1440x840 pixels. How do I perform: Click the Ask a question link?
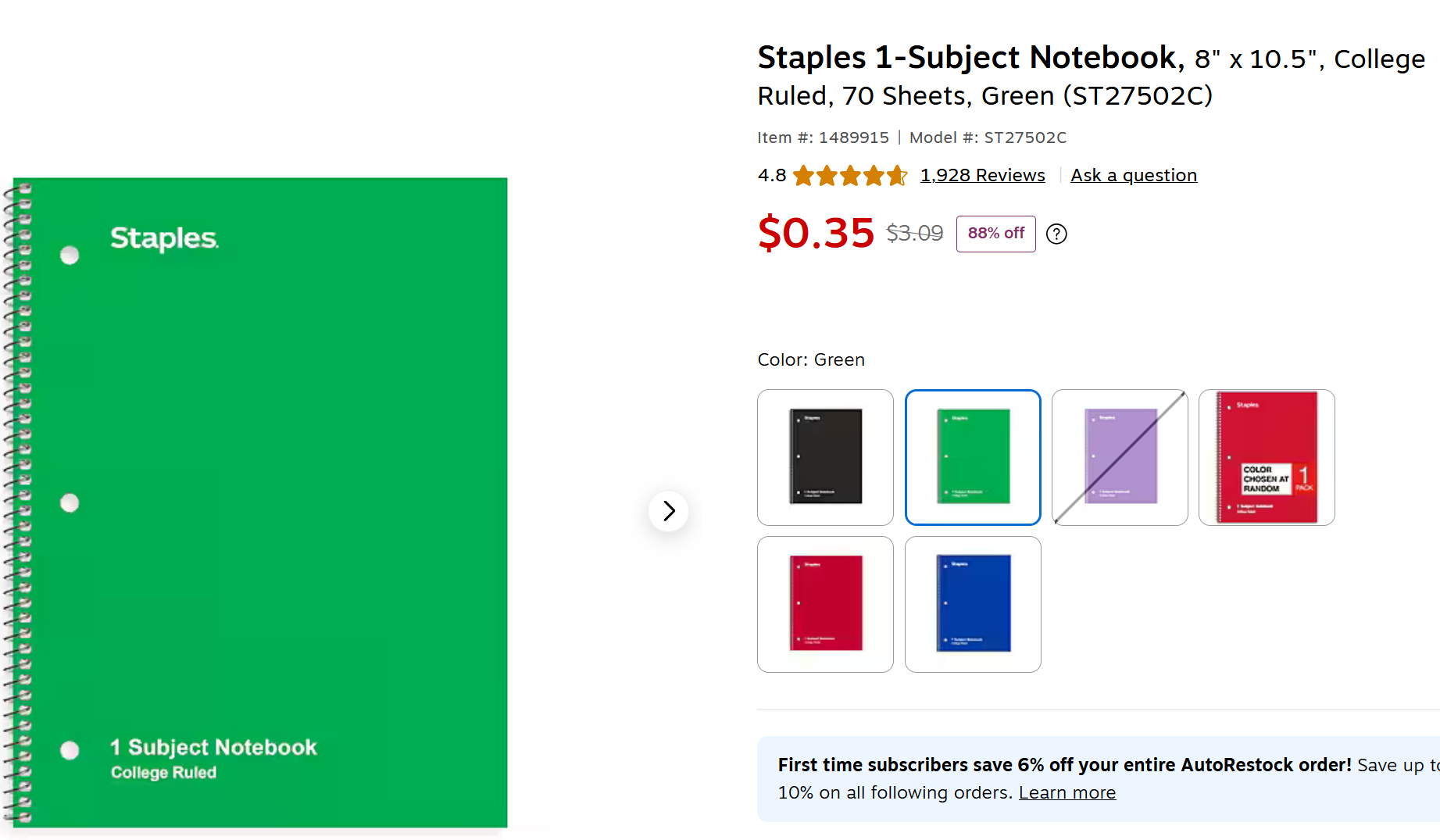[1134, 175]
